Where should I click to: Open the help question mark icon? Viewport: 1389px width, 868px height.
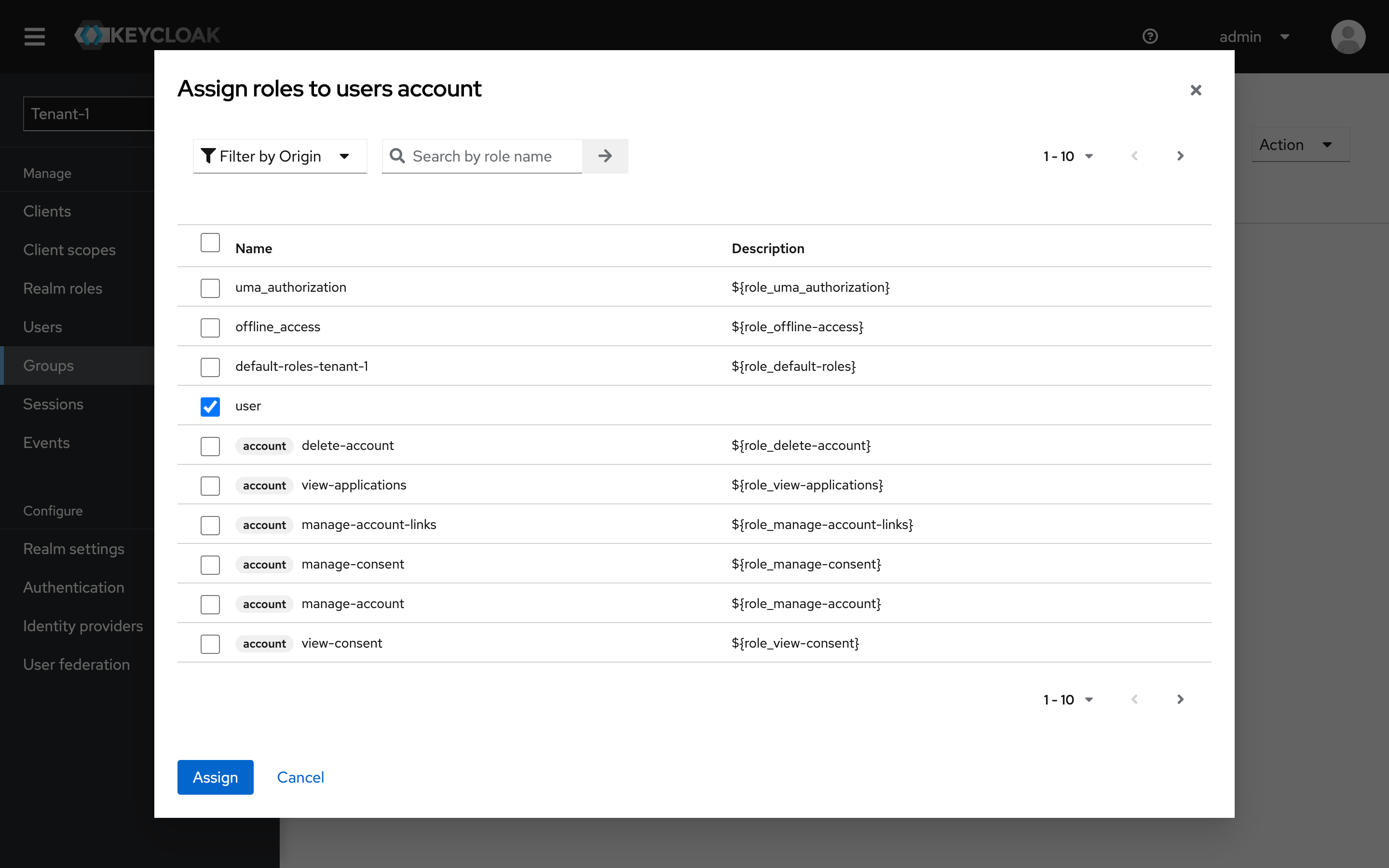point(1150,36)
